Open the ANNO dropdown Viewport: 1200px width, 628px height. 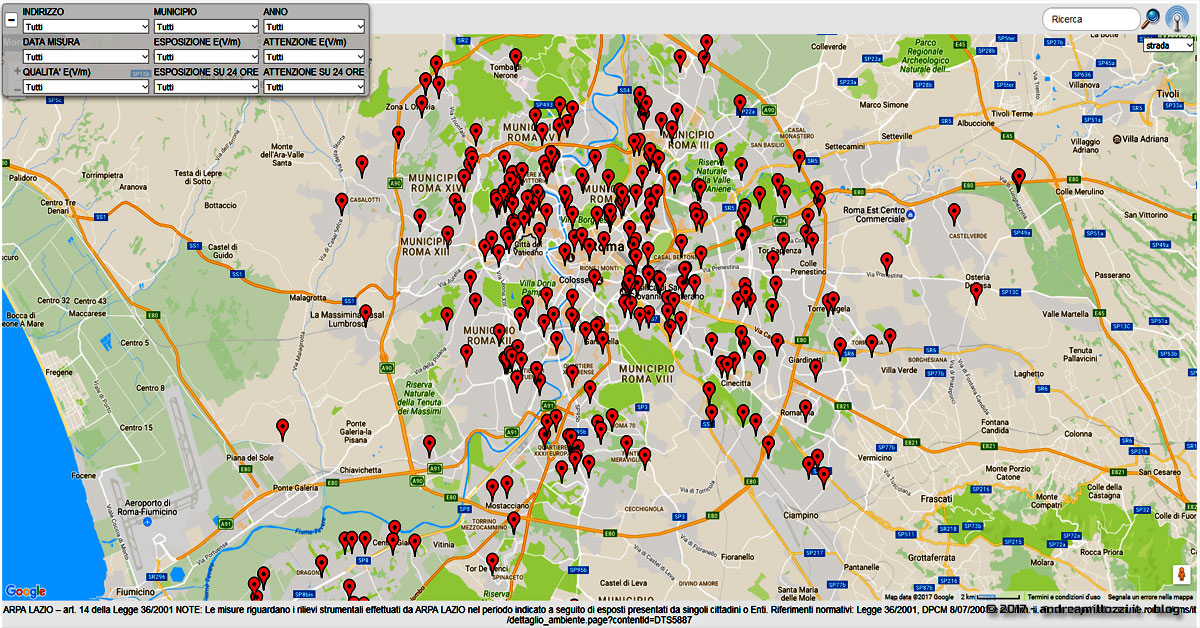313,26
